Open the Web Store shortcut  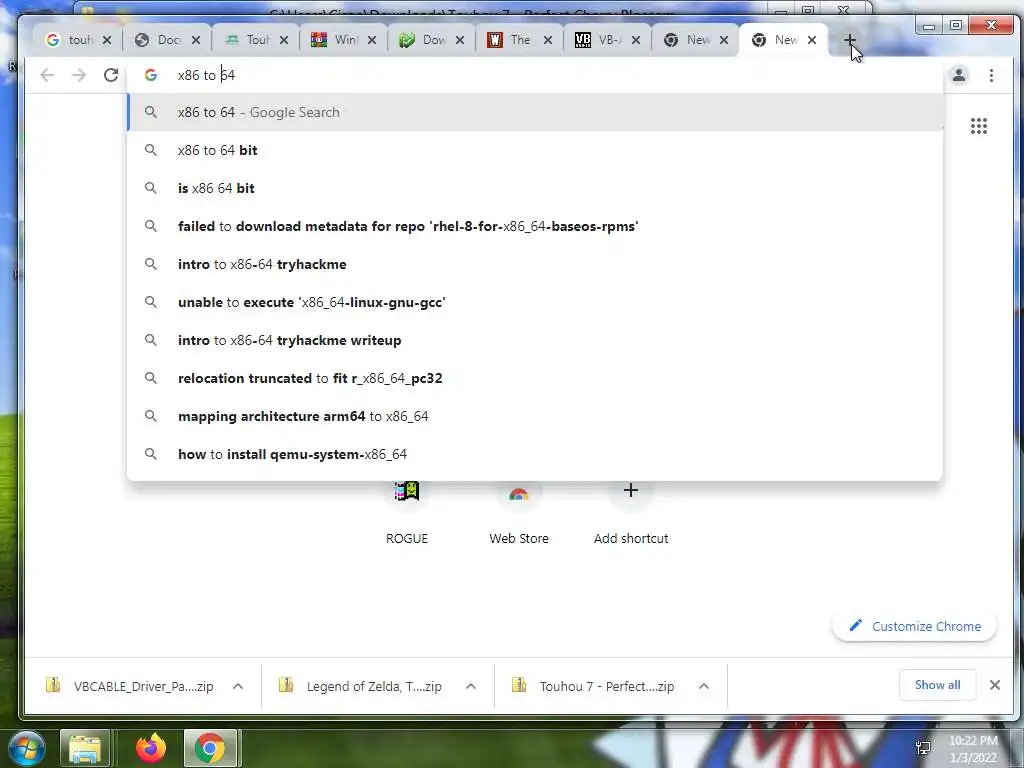tap(519, 514)
